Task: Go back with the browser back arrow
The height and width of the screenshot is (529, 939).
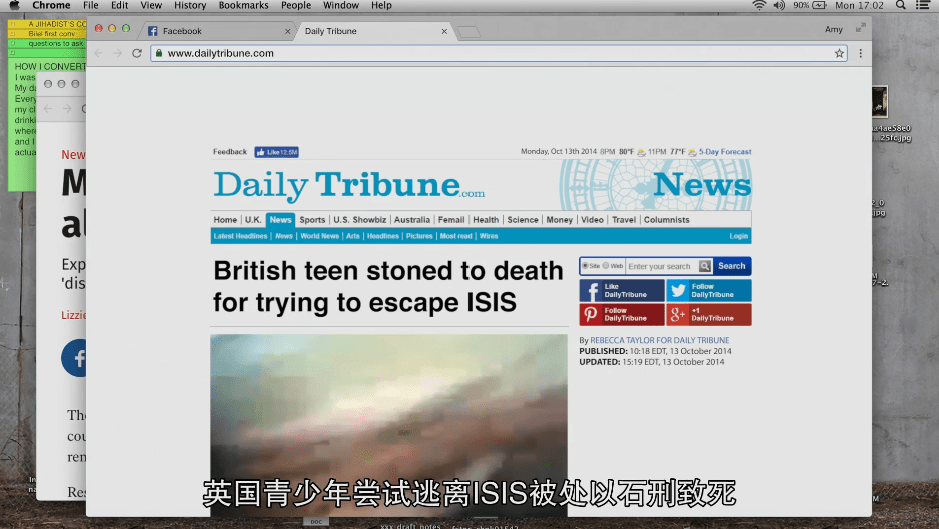Action: (x=99, y=53)
